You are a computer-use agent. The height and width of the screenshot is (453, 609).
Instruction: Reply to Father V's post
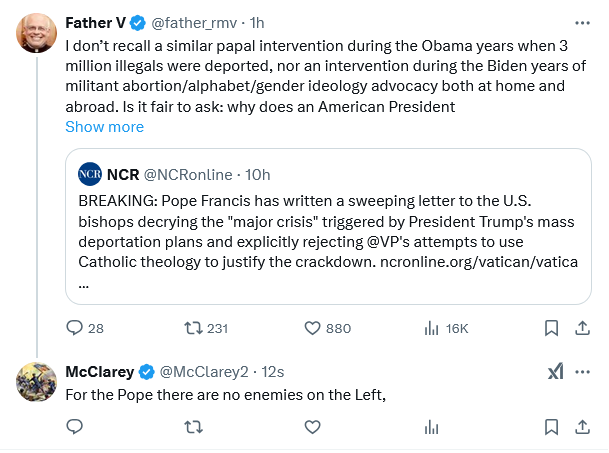(75, 328)
